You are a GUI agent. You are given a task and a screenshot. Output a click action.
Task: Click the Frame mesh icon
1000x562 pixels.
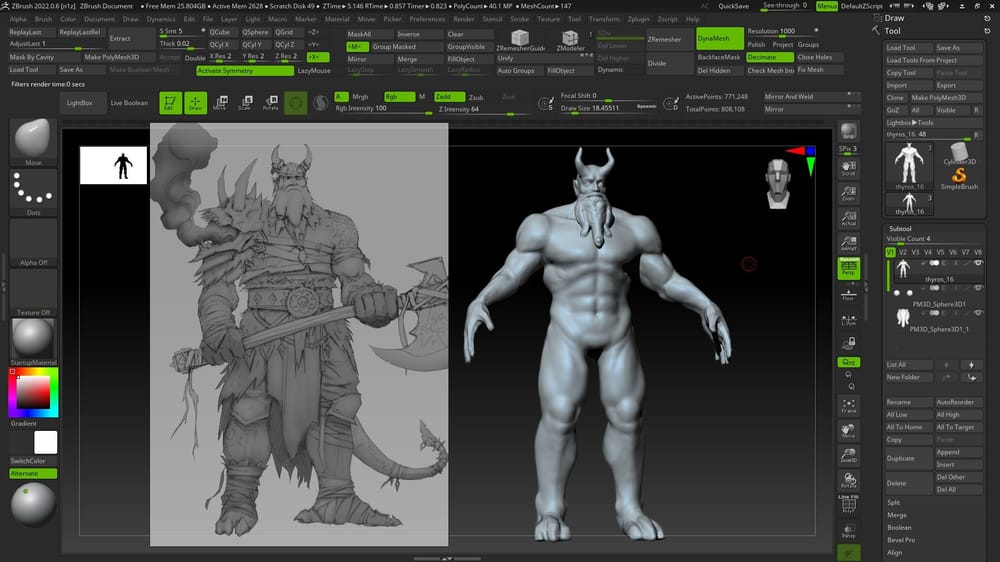[848, 406]
